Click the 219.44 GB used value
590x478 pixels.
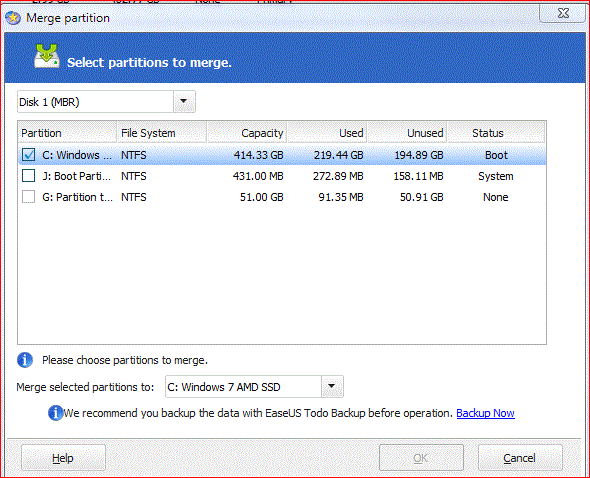coord(339,155)
